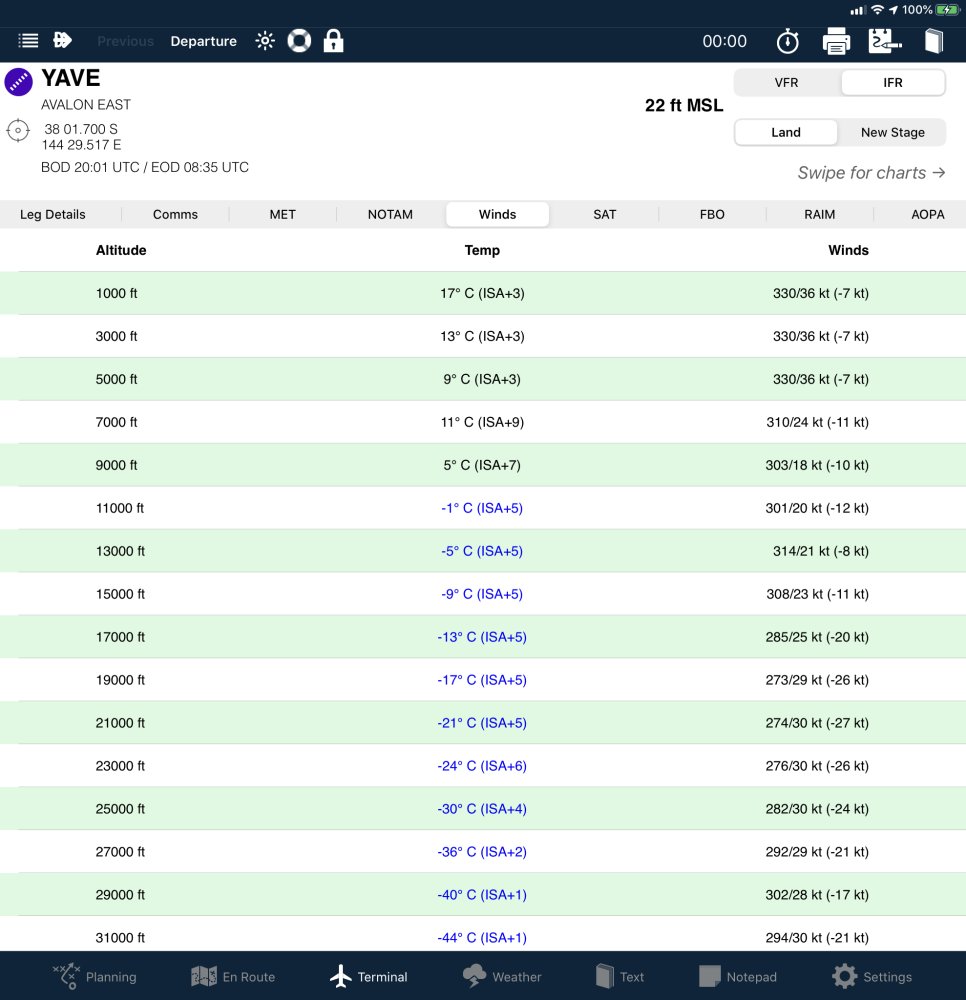Viewport: 966px width, 1000px height.
Task: Switch to RAIM tab
Action: pyautogui.click(x=819, y=214)
